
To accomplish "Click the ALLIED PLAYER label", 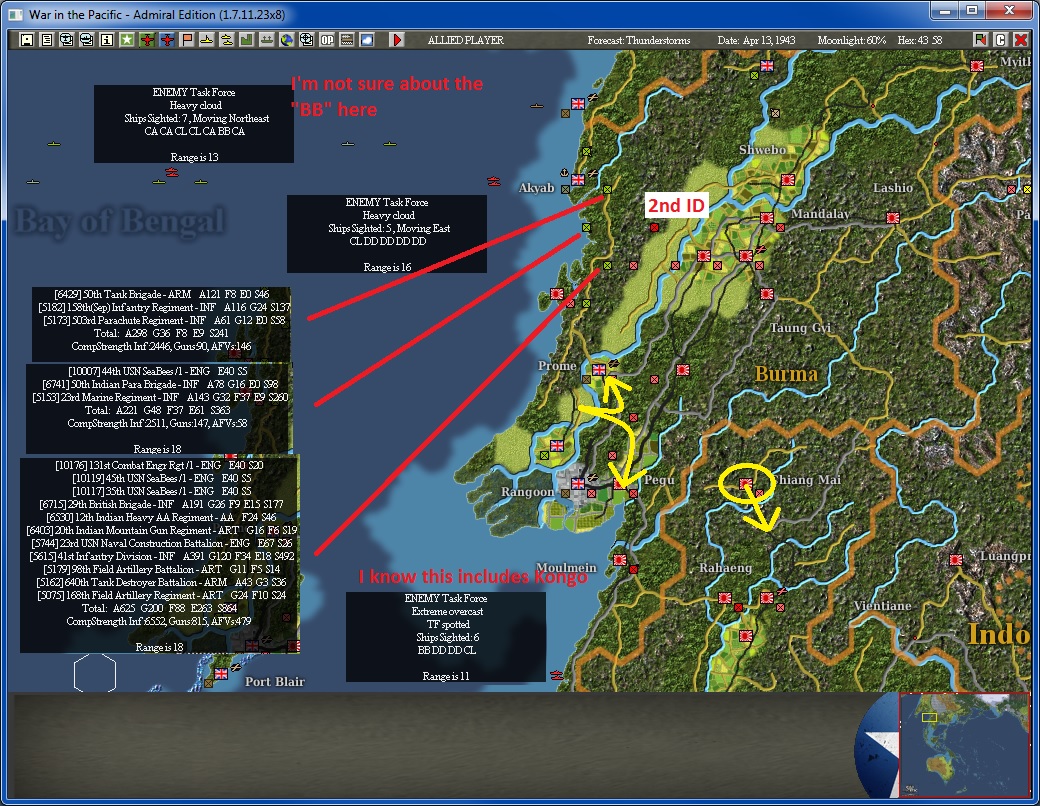I will (x=466, y=40).
